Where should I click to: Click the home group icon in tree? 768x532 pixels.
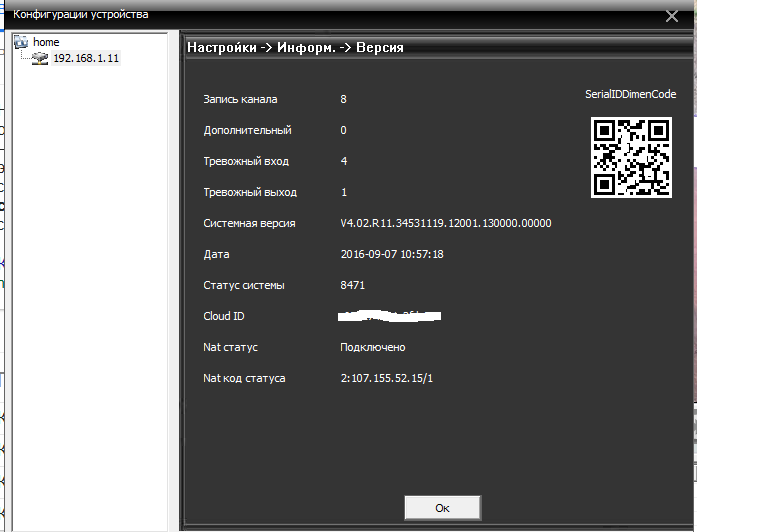(x=22, y=42)
